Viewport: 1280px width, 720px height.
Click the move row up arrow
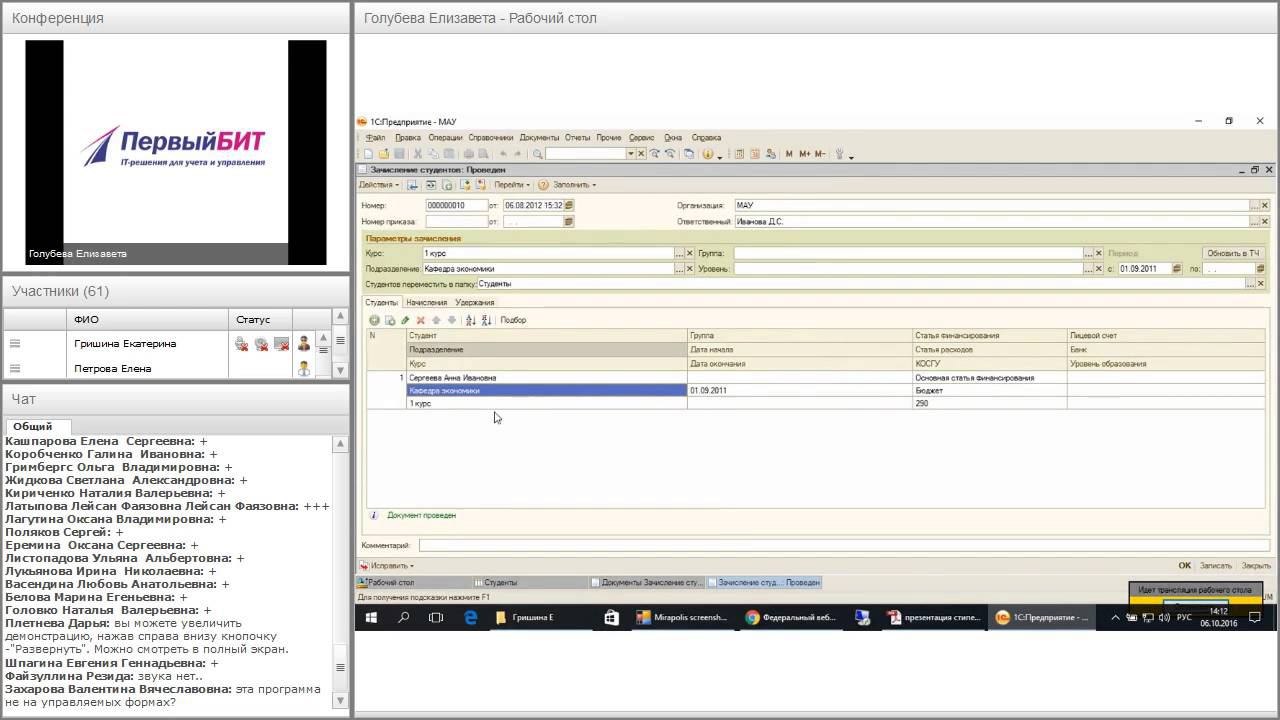click(436, 320)
